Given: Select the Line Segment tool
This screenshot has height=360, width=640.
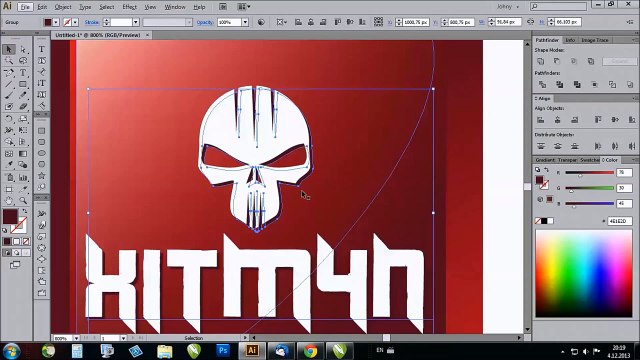Looking at the screenshot, I should tap(9, 84).
